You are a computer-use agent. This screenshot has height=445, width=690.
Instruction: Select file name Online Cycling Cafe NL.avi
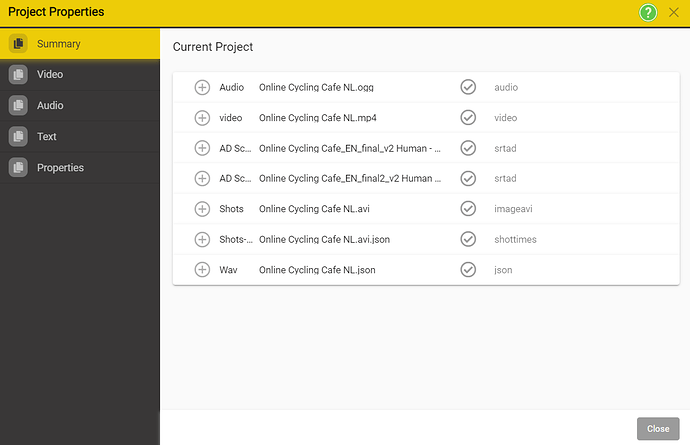pos(314,209)
